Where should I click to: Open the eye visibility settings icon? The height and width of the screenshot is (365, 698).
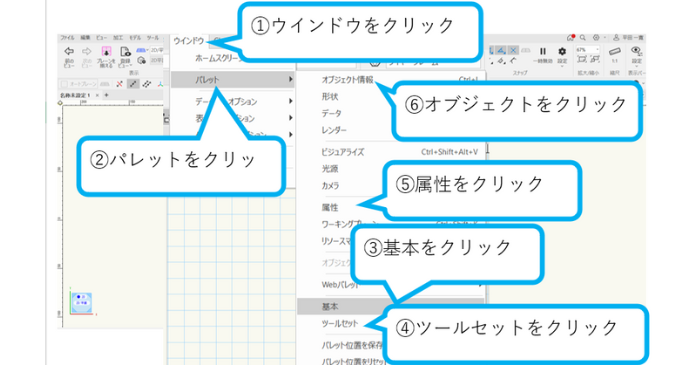tap(636, 51)
